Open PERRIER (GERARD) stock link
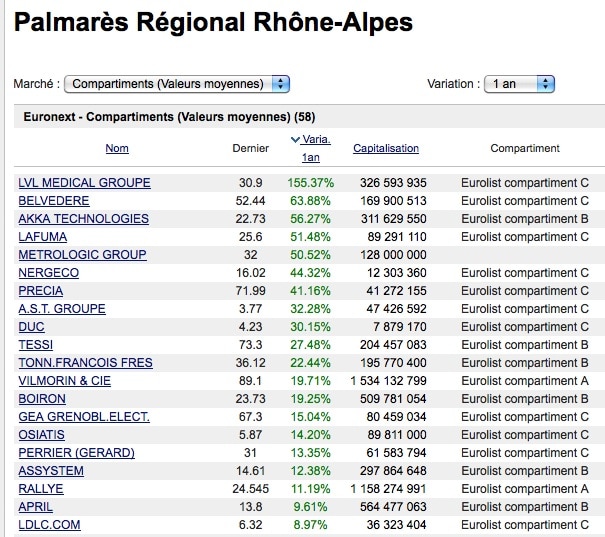 click(76, 453)
